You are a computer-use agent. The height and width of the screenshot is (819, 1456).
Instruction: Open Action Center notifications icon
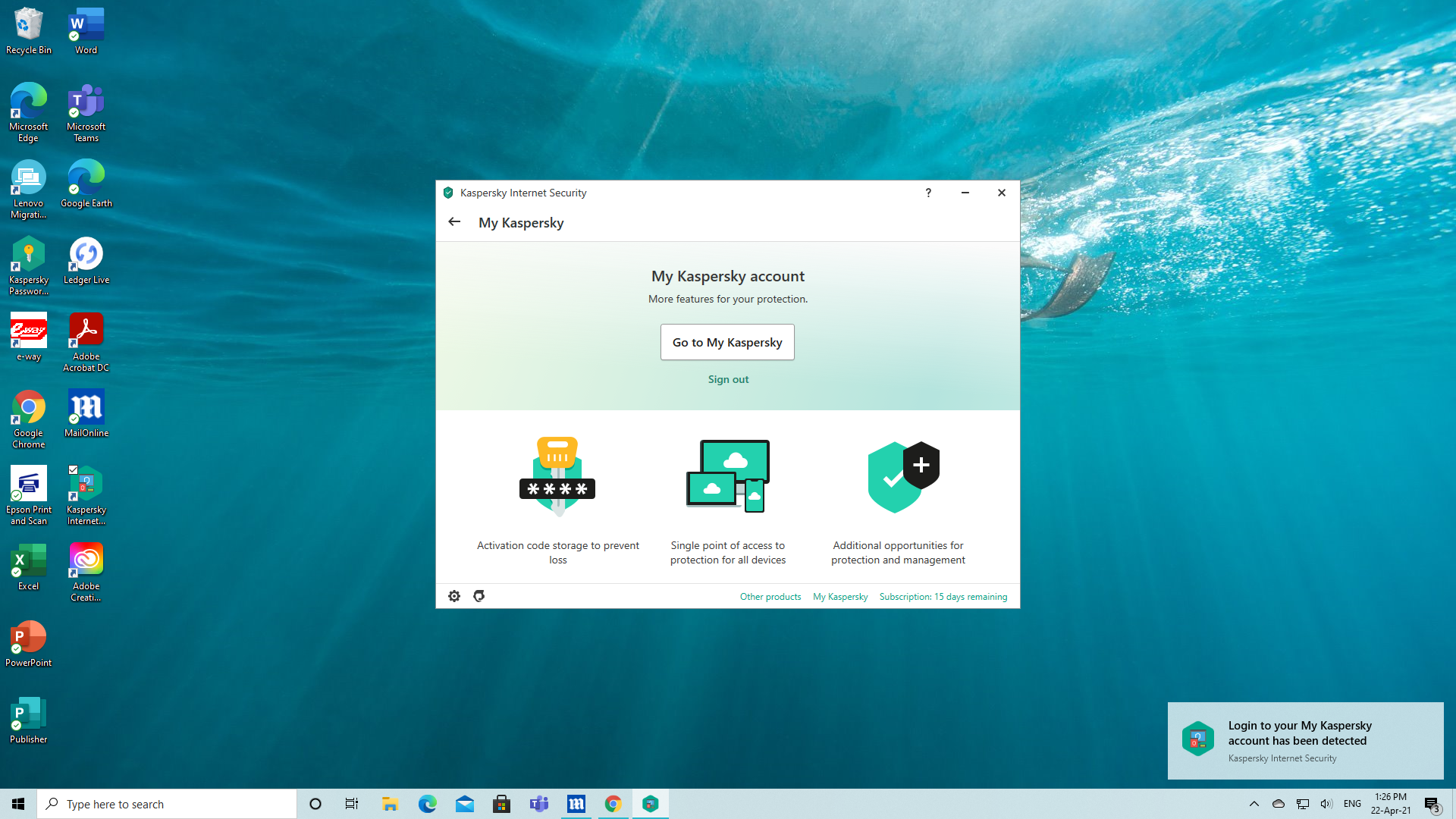(1432, 804)
